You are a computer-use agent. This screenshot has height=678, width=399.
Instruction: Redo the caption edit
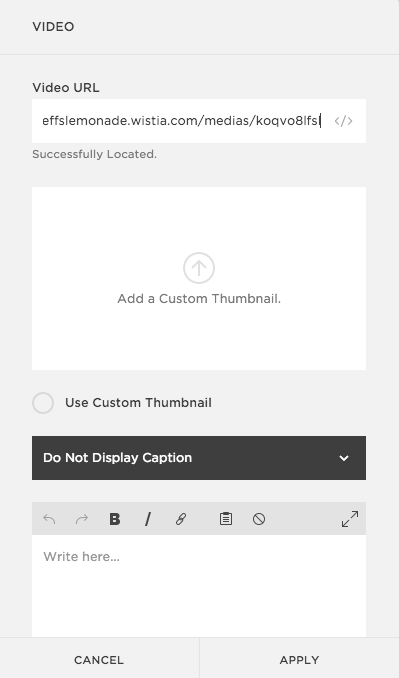pos(82,518)
